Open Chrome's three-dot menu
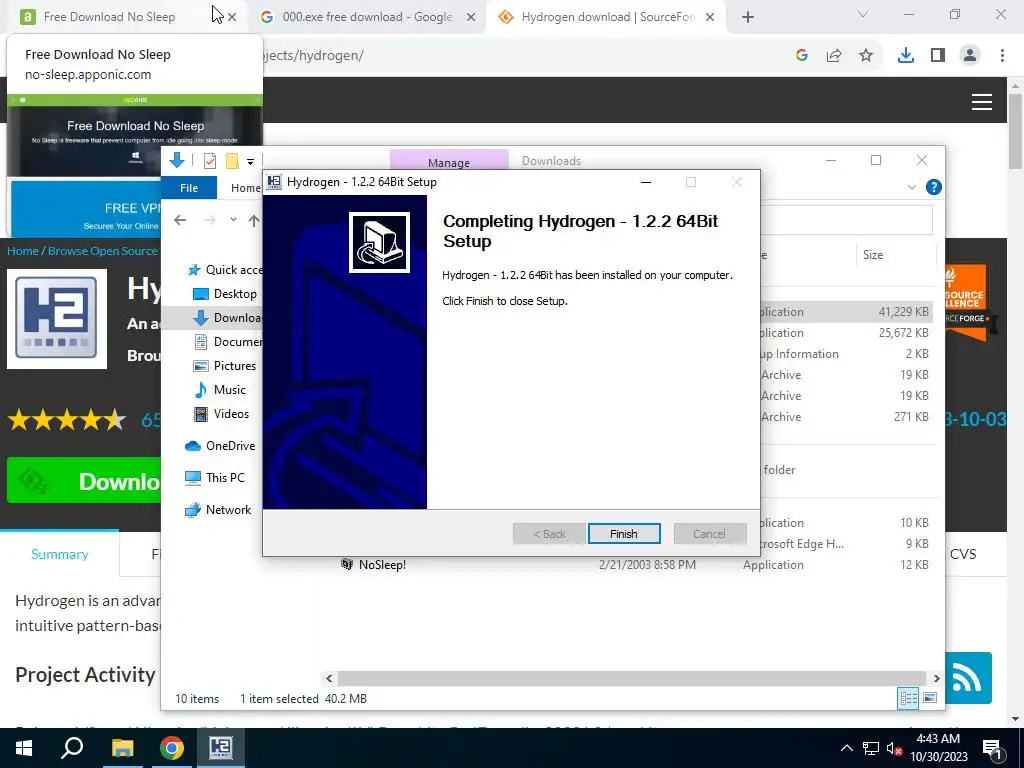Screen dimensions: 1024x768 (x=1002, y=56)
